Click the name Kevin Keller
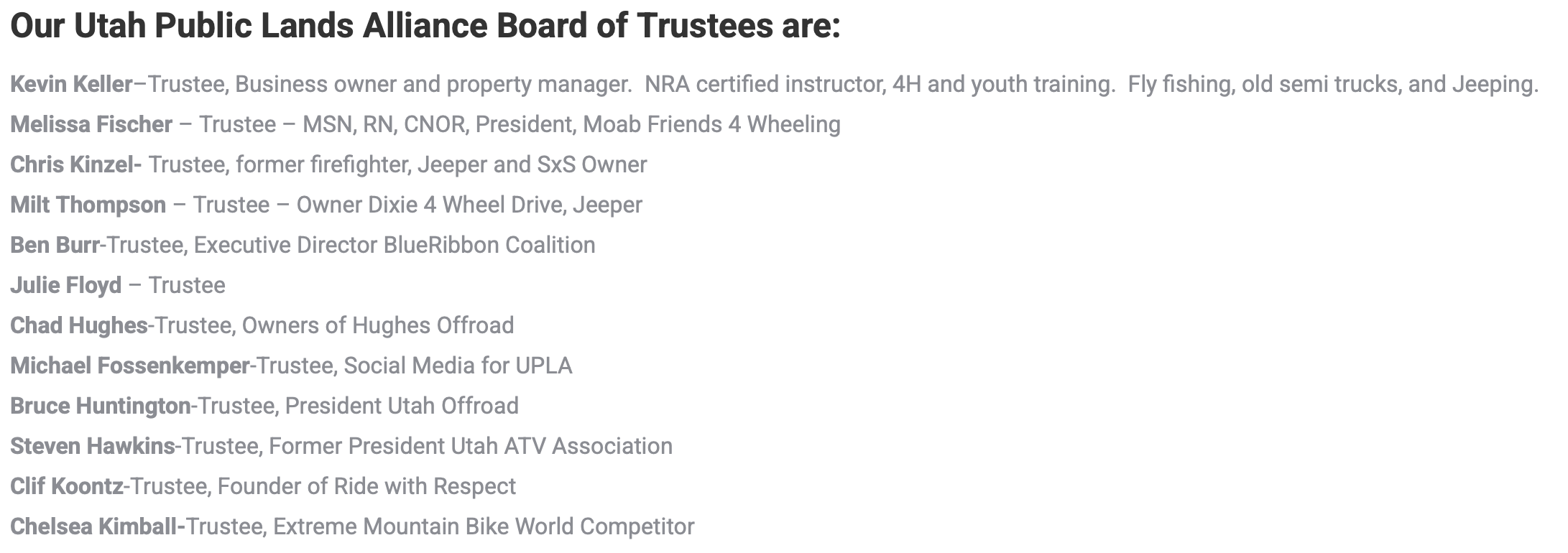 [71, 85]
